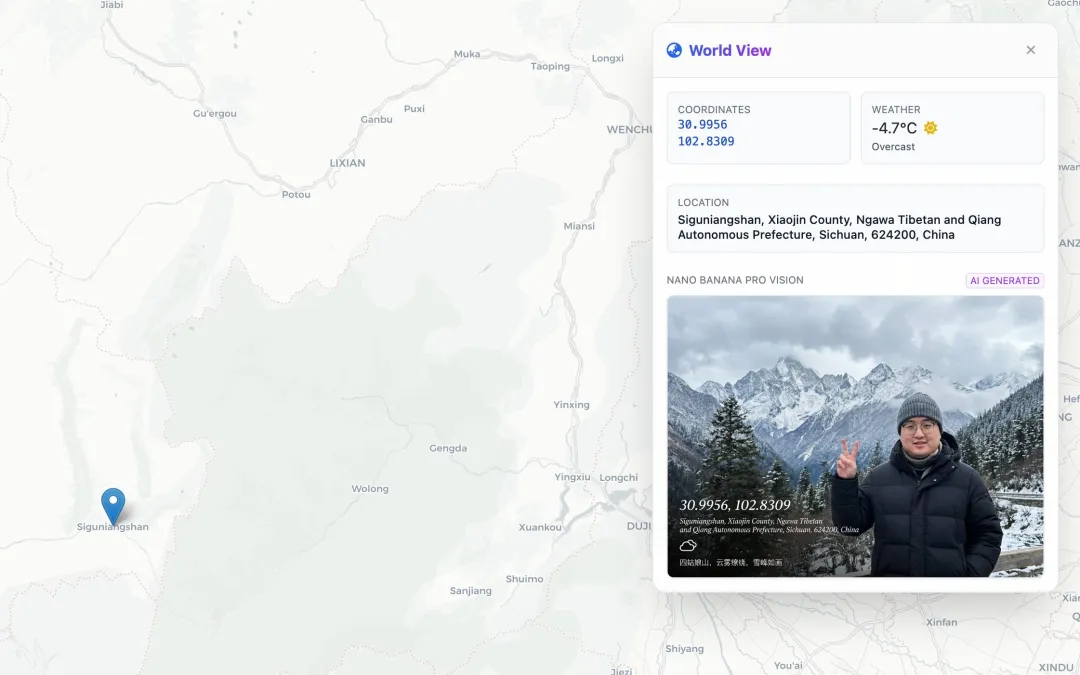The width and height of the screenshot is (1080, 675).
Task: Click the -4.7°C temperature reading
Action: (894, 128)
